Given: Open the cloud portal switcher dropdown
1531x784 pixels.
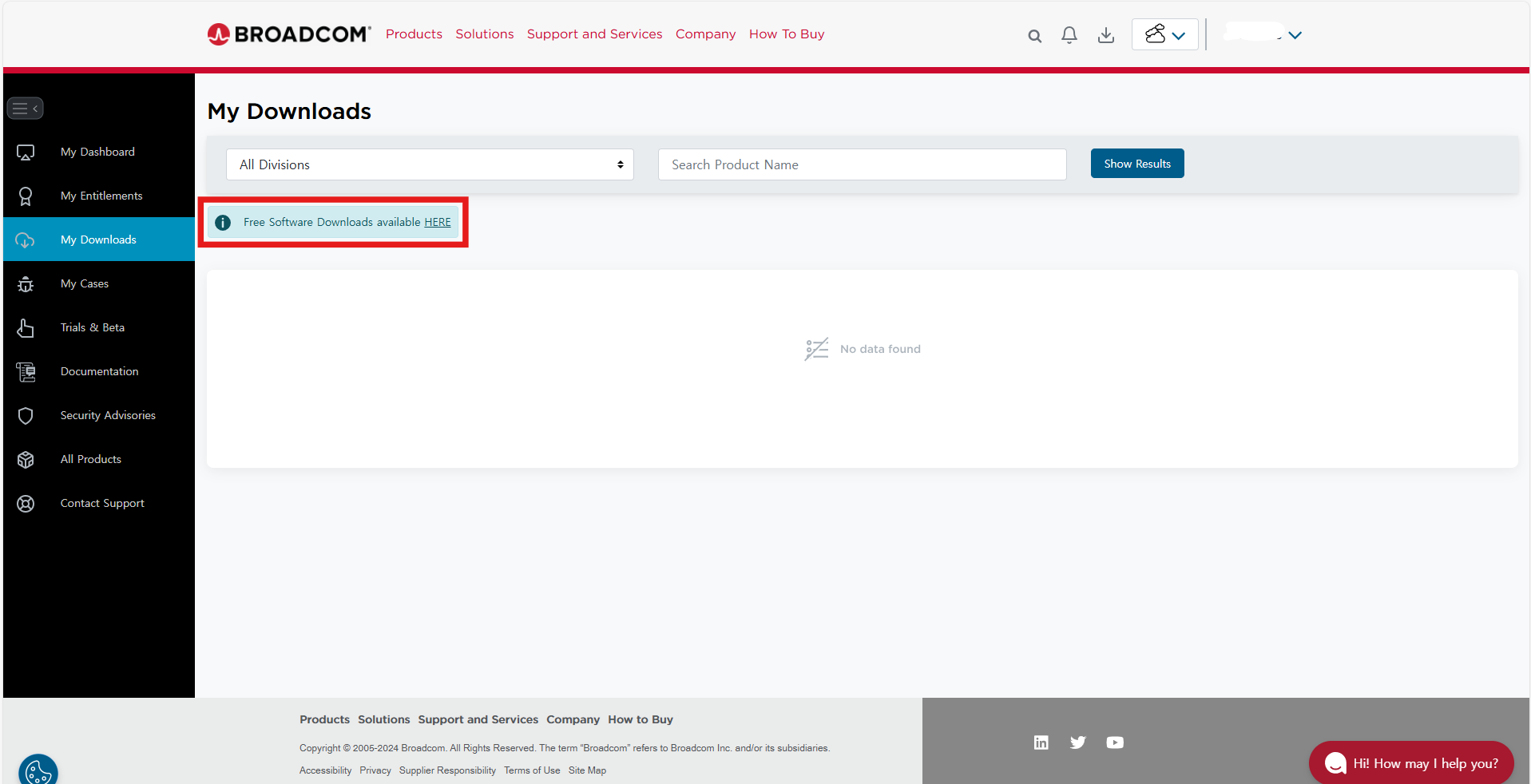Looking at the screenshot, I should (1165, 34).
